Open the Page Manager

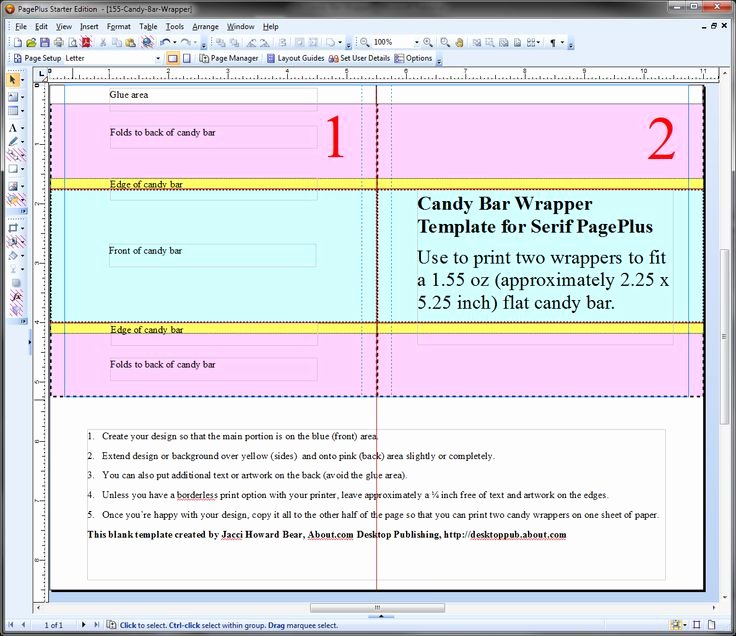point(229,58)
